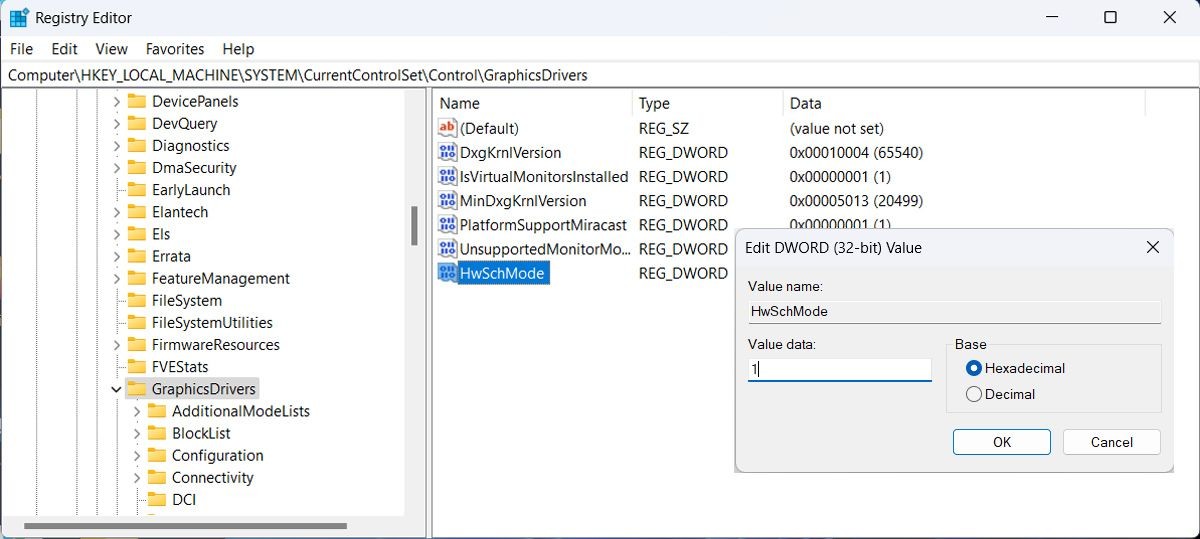The width and height of the screenshot is (1200, 539).
Task: Click REG_SZ type of the (Default) row
Action: (x=664, y=128)
